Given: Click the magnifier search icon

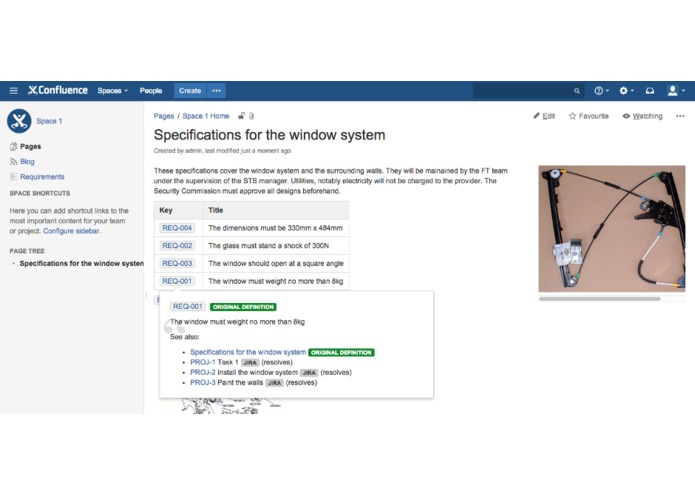Looking at the screenshot, I should click(x=577, y=91).
